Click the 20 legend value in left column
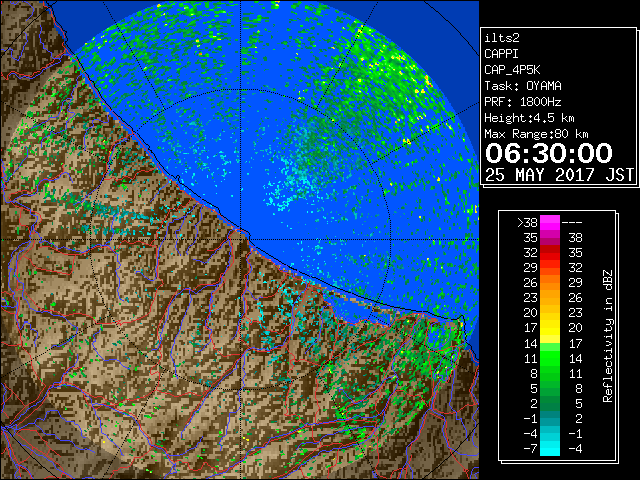 pos(531,313)
